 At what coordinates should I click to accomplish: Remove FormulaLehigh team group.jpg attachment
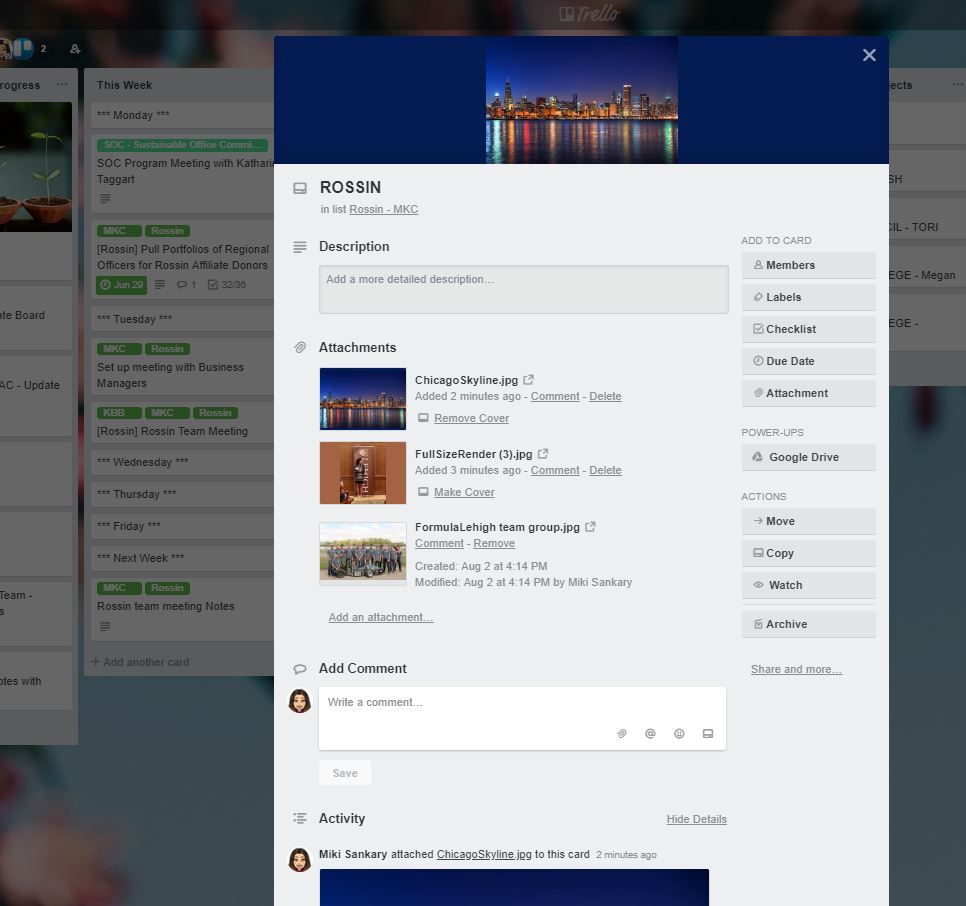[x=494, y=543]
